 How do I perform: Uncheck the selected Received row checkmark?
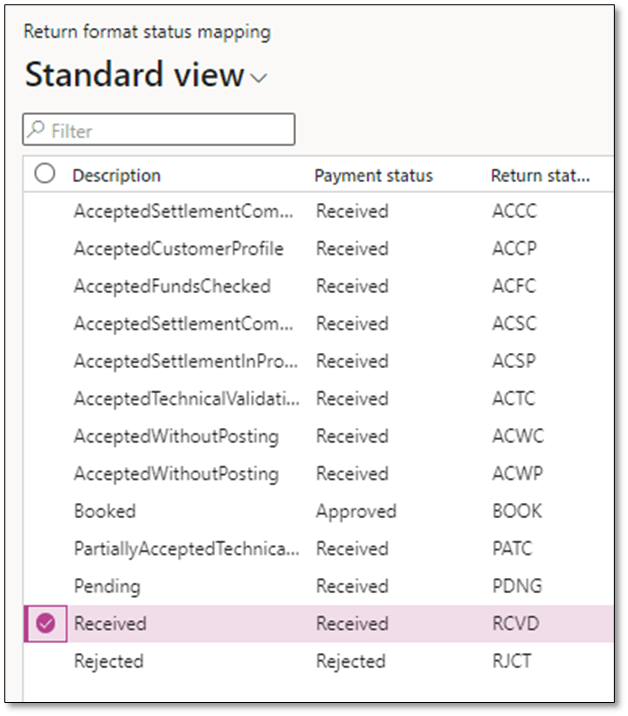pyautogui.click(x=45, y=623)
